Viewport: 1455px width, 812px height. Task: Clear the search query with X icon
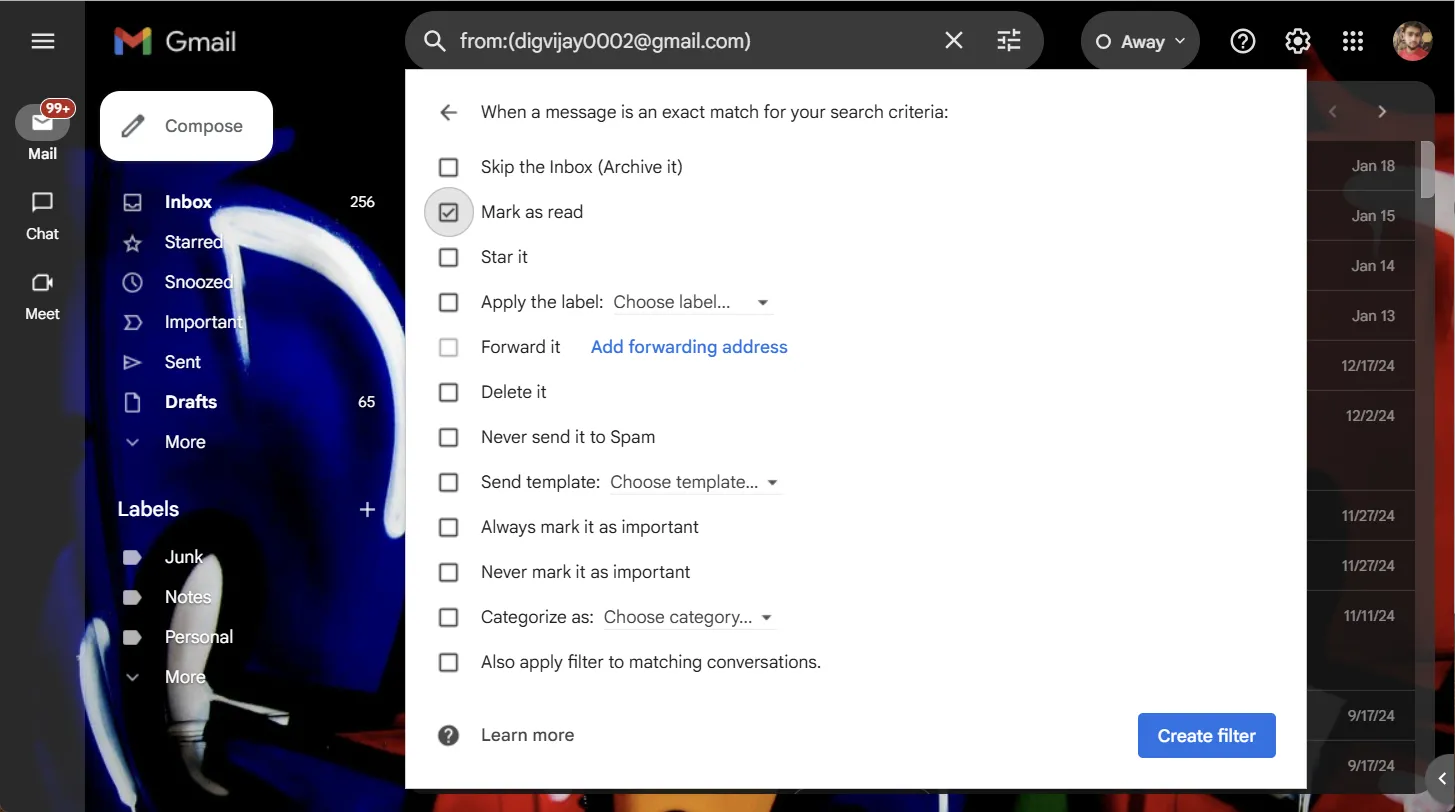pos(954,41)
